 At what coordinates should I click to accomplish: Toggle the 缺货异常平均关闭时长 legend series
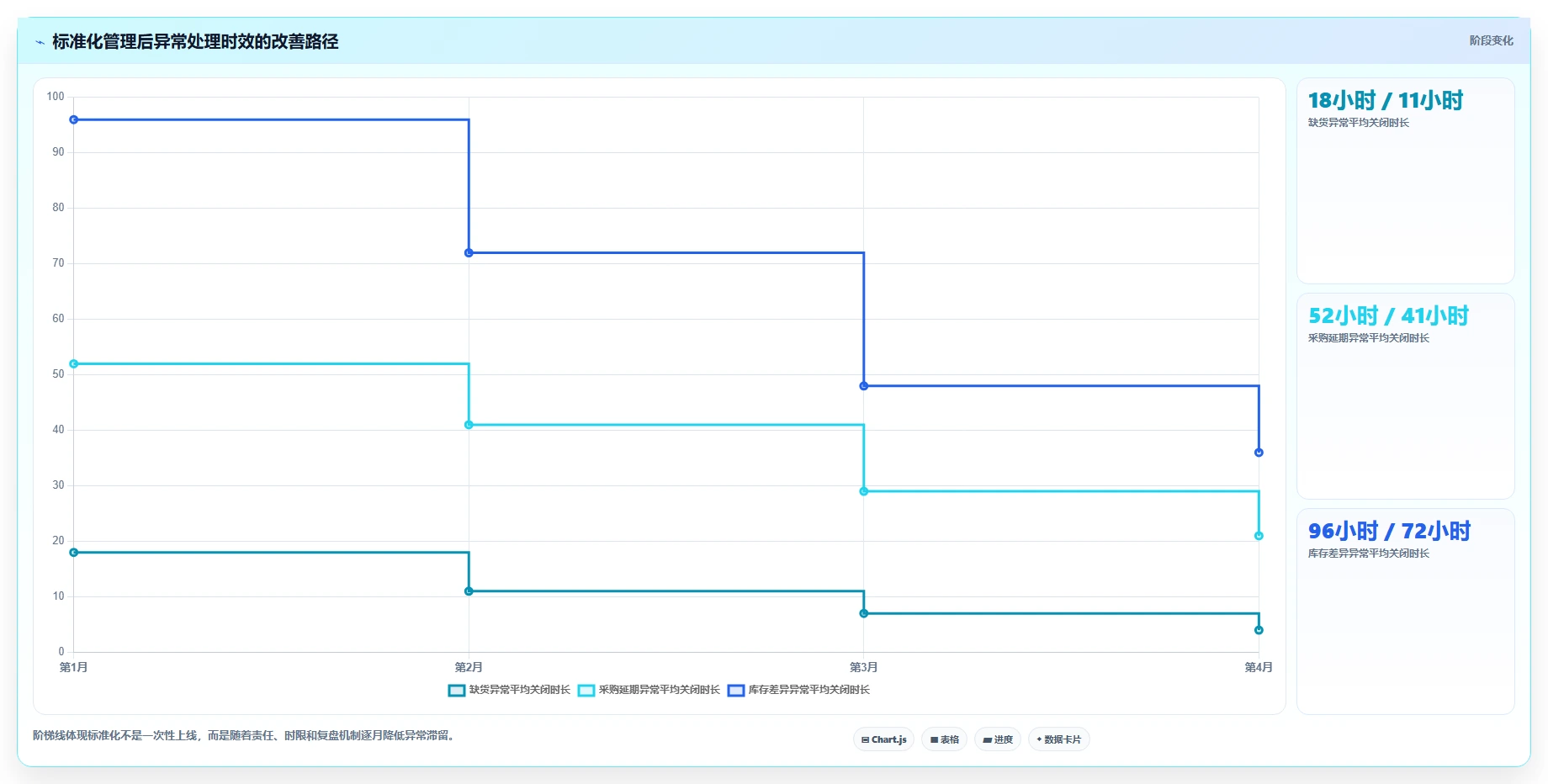(509, 690)
